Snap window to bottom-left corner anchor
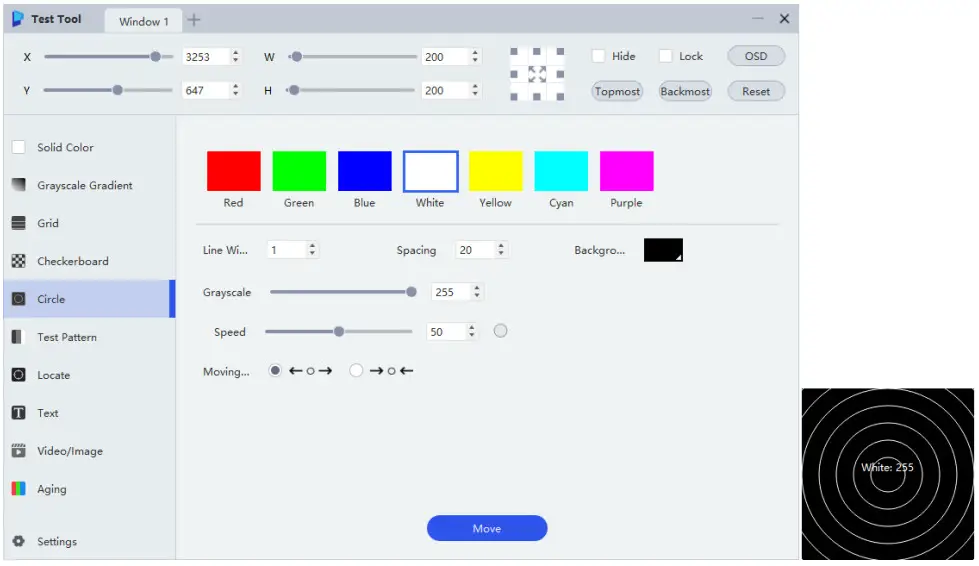 [x=514, y=97]
